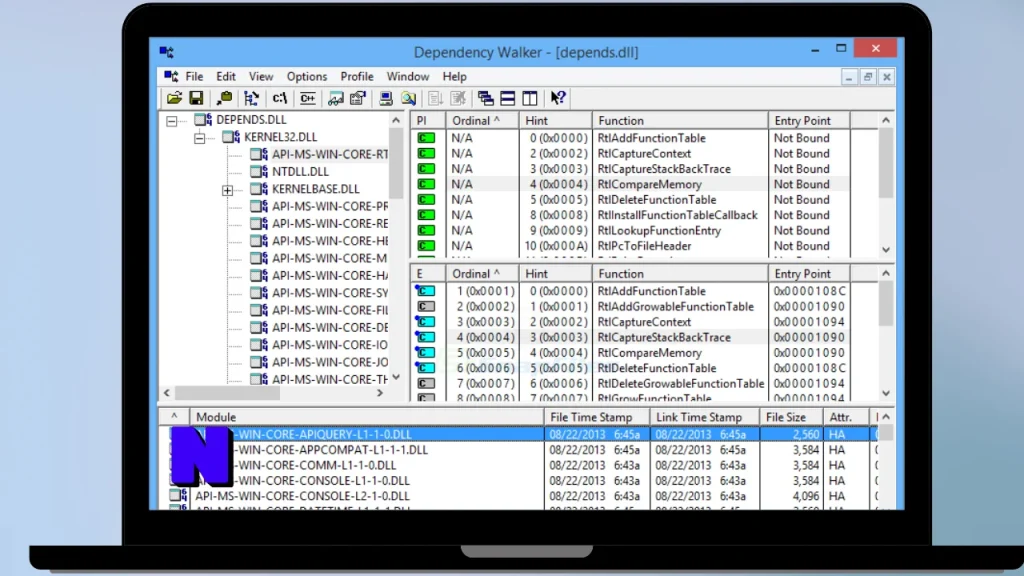Screen dimensions: 1024x576
Task: Click the Cascade windows toolbar icon
Action: click(485, 98)
